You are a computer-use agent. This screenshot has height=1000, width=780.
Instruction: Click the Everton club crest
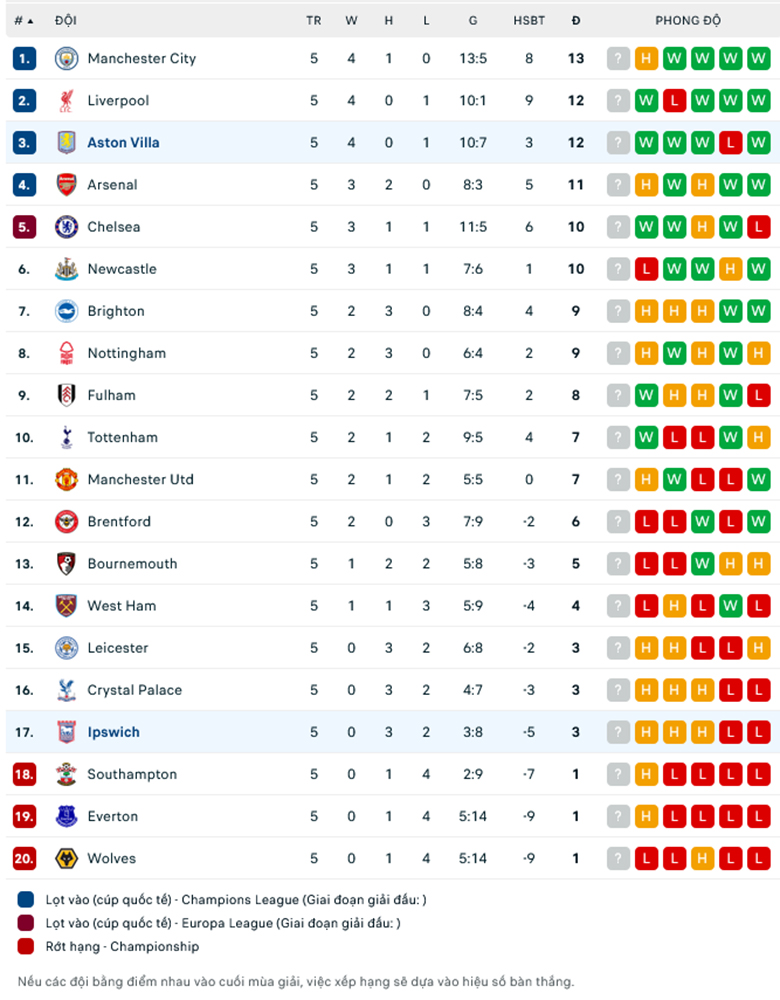tap(66, 816)
